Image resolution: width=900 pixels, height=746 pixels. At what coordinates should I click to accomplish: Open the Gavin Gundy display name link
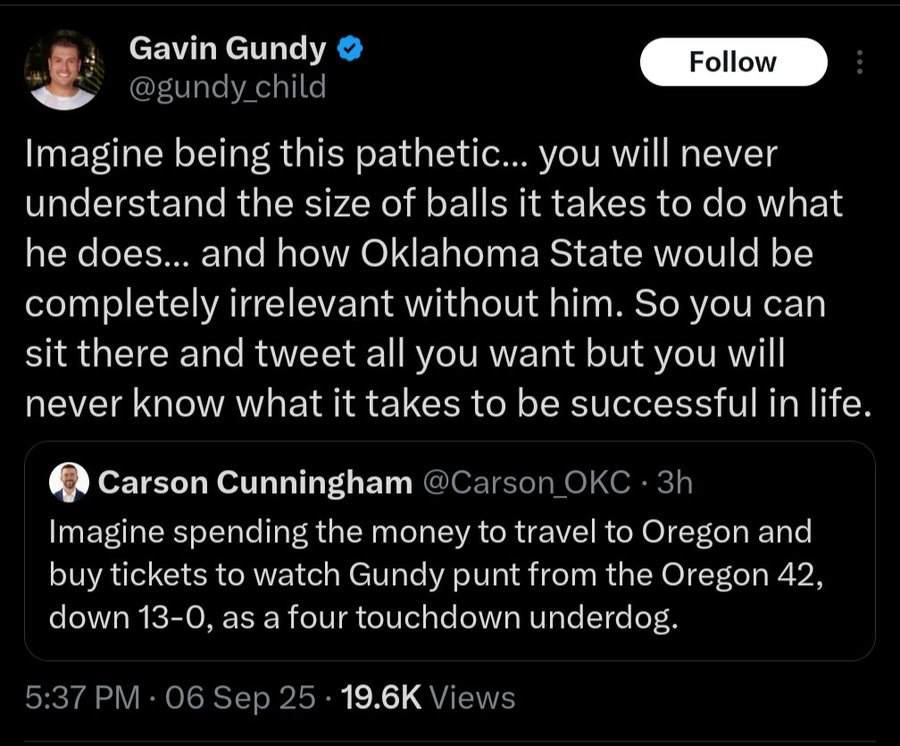click(x=227, y=48)
